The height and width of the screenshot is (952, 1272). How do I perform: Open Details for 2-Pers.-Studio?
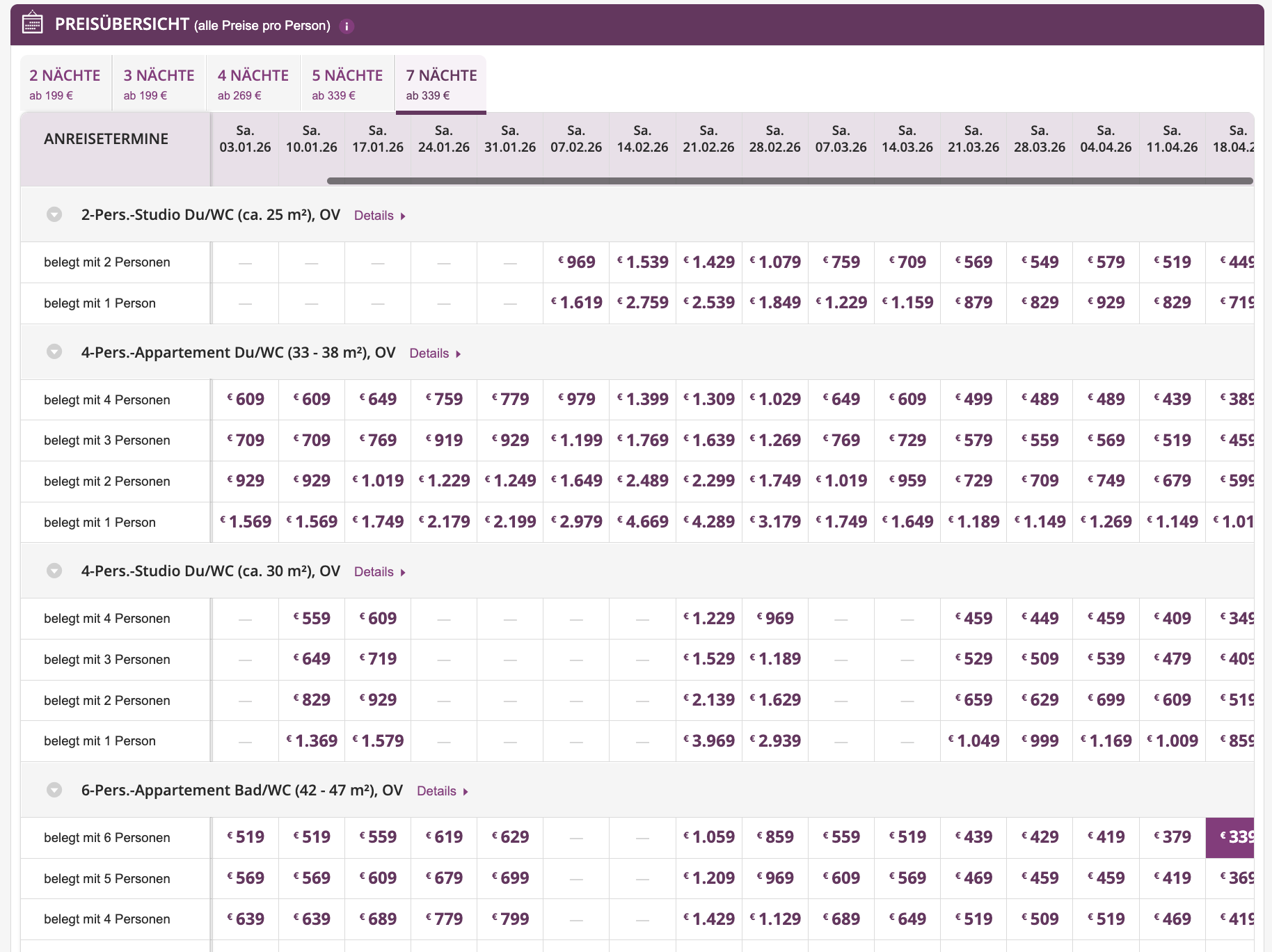[379, 216]
